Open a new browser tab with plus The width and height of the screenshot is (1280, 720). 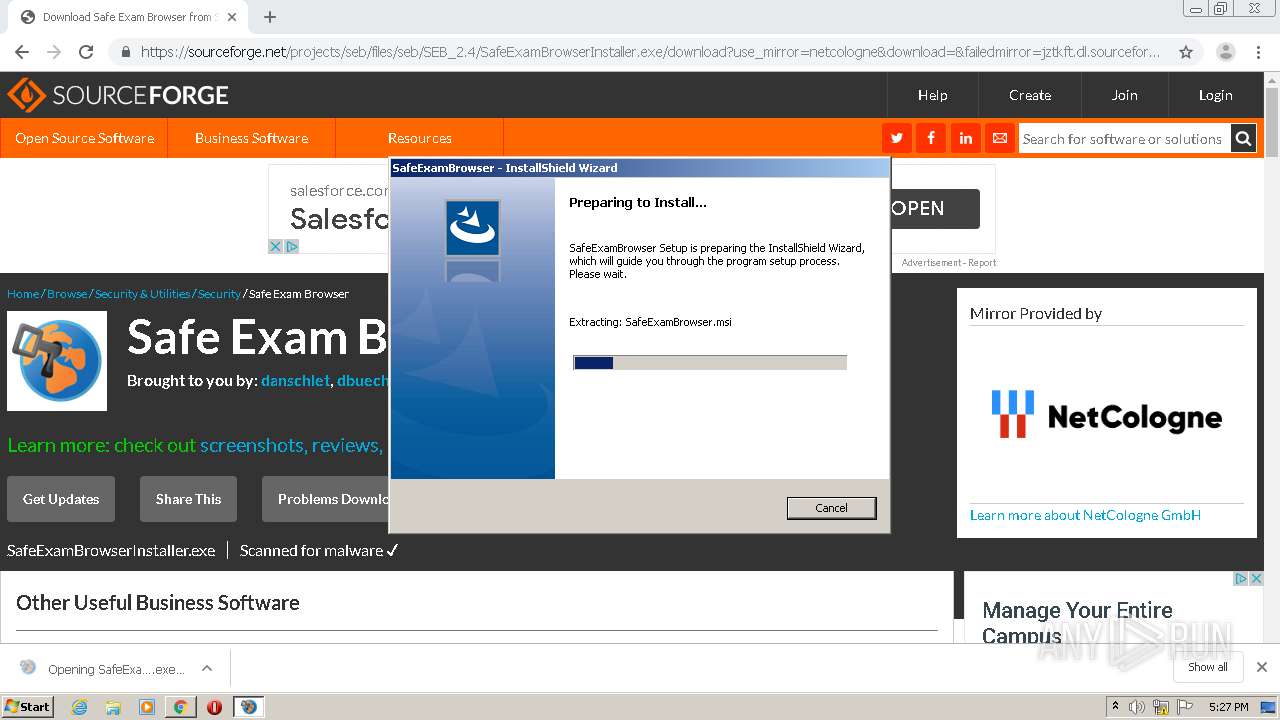270,17
